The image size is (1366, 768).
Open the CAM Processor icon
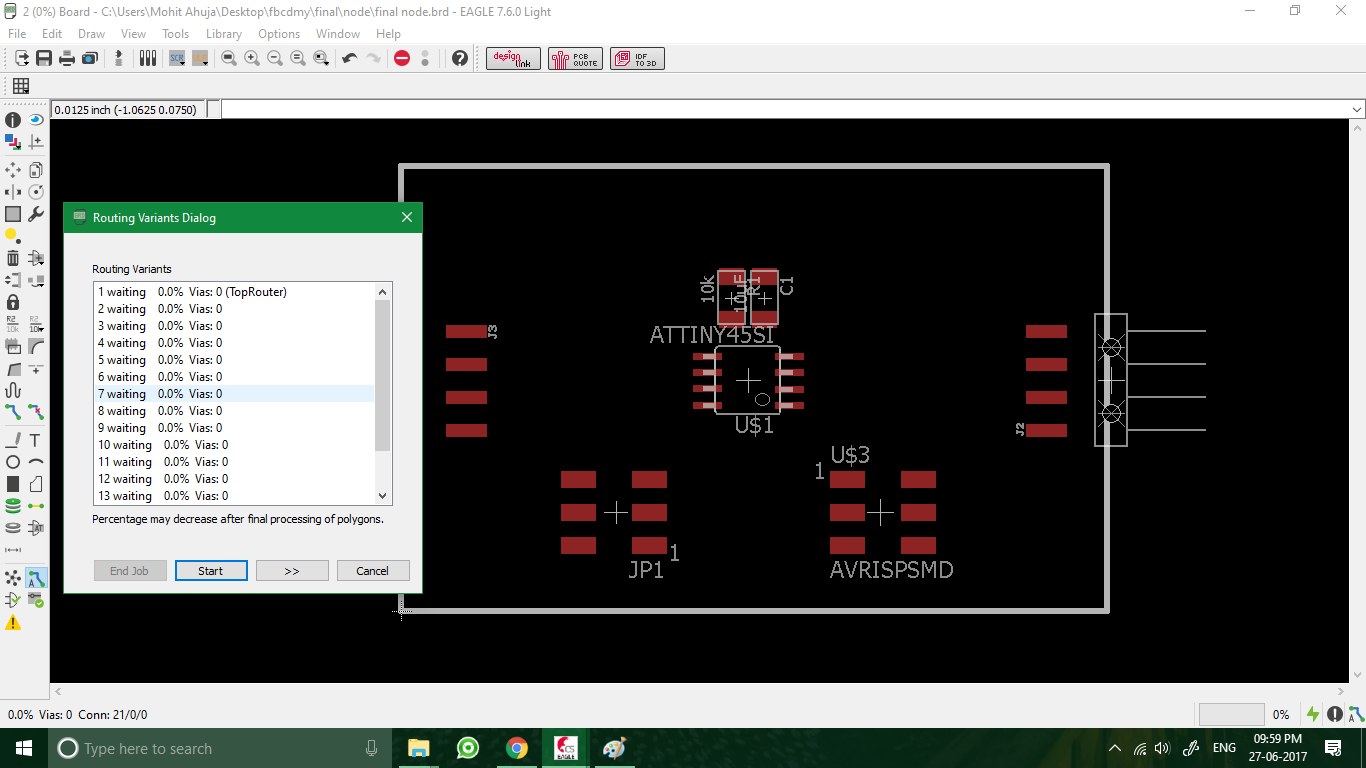90,58
